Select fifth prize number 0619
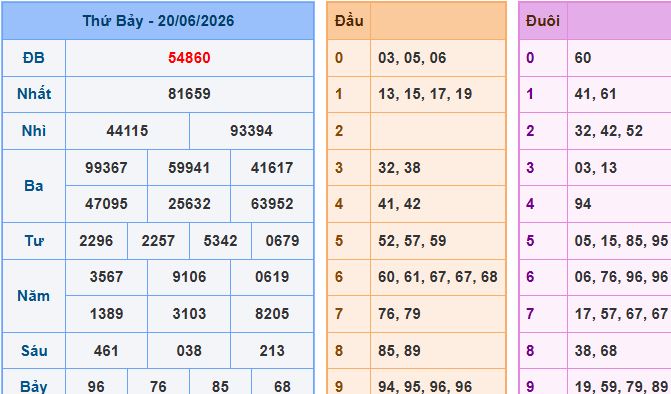 point(272,277)
